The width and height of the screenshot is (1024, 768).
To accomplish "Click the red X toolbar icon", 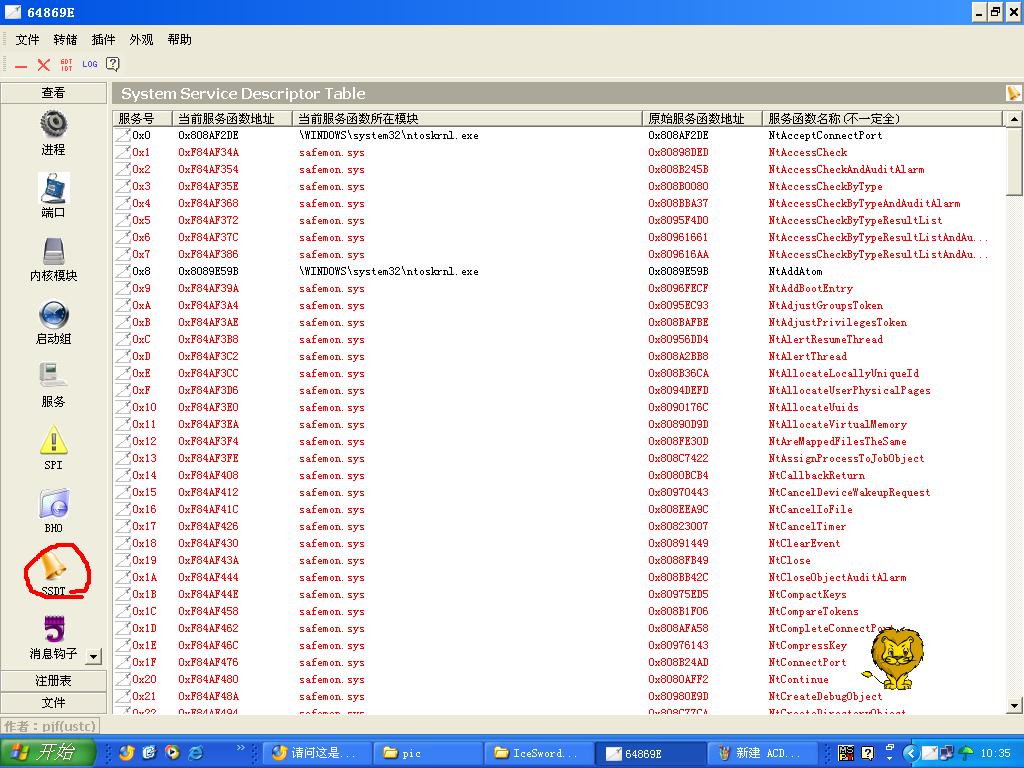I will coord(43,64).
